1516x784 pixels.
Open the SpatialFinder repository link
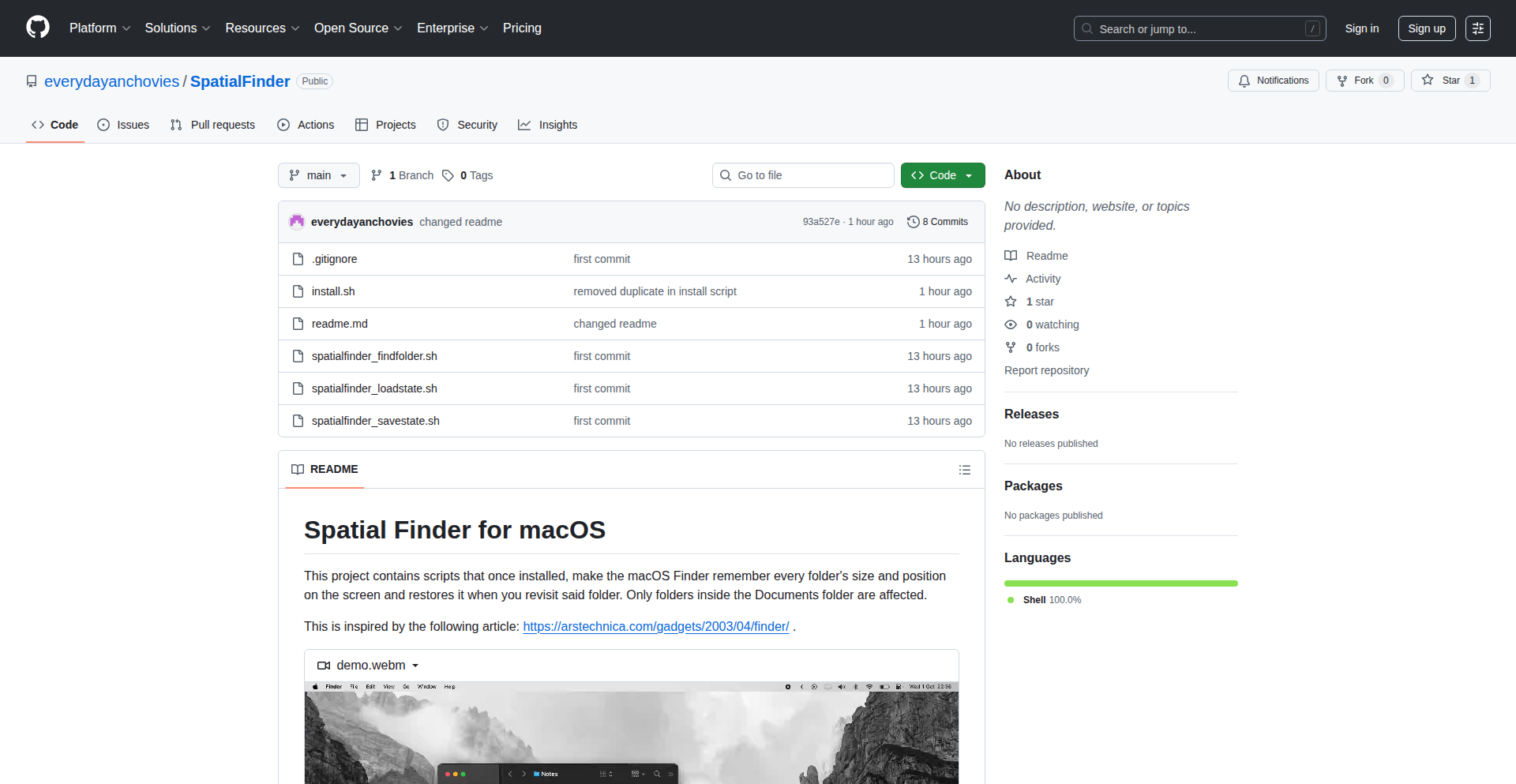(x=240, y=81)
